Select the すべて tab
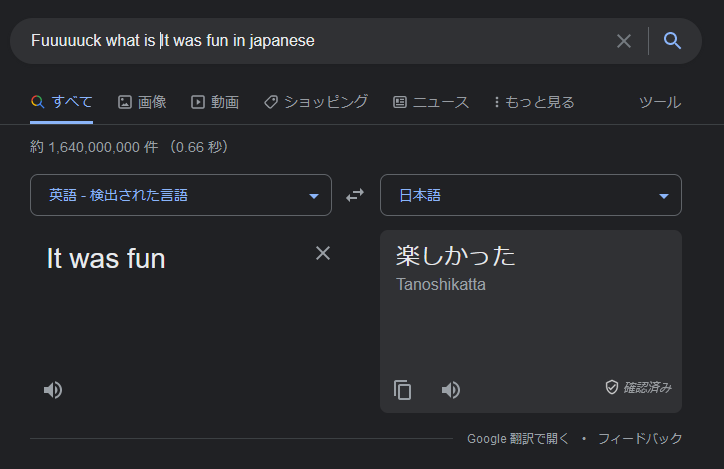The image size is (724, 469). [x=62, y=102]
